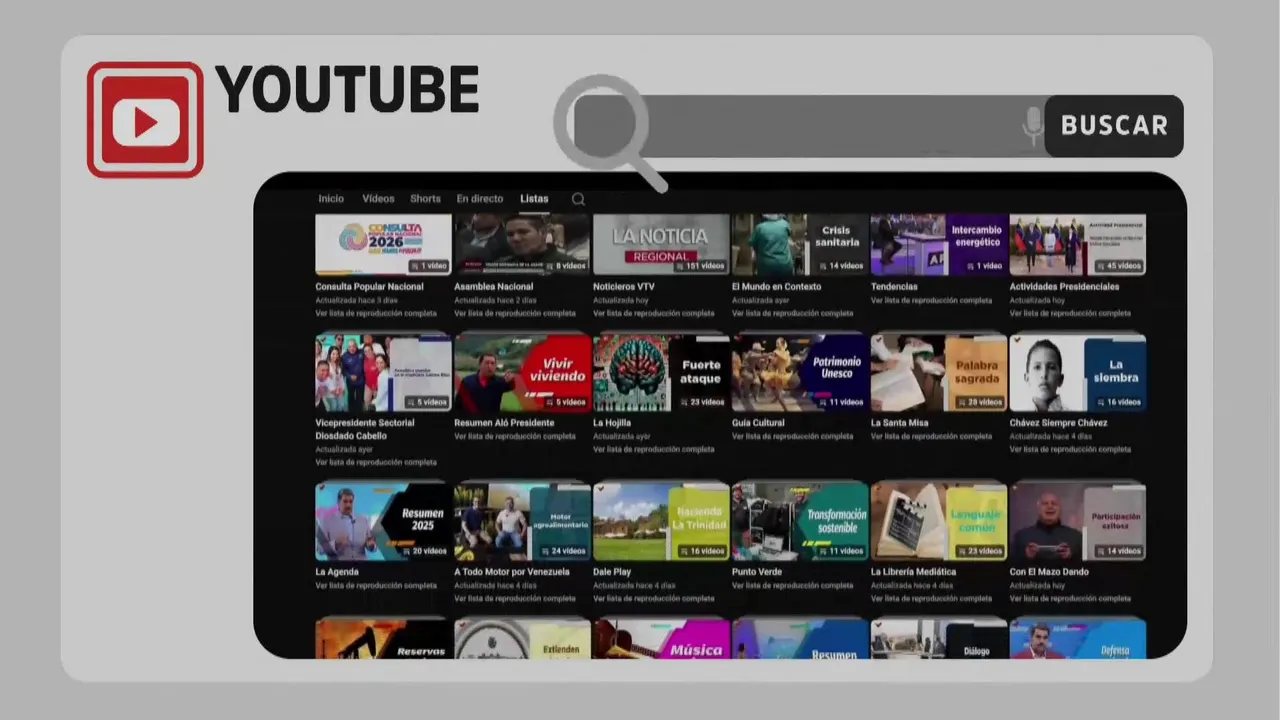Open Asamblea Nacional playlist thumbnail
Screen dimensions: 1280x720
522,244
